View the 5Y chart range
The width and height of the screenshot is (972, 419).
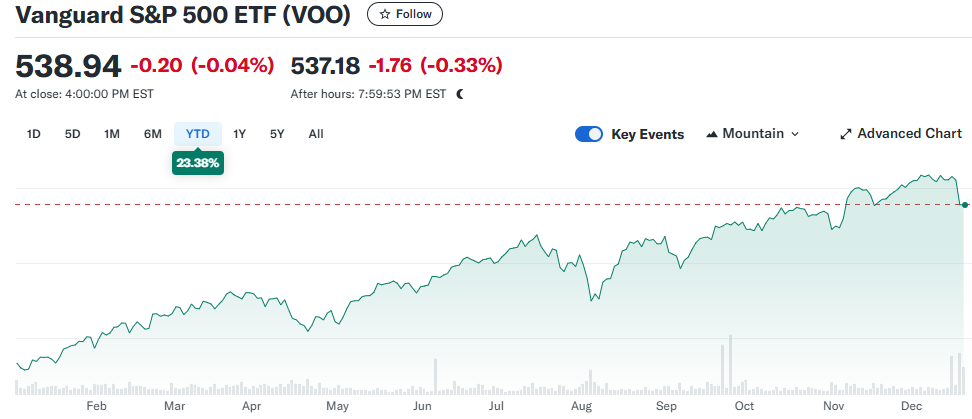277,134
